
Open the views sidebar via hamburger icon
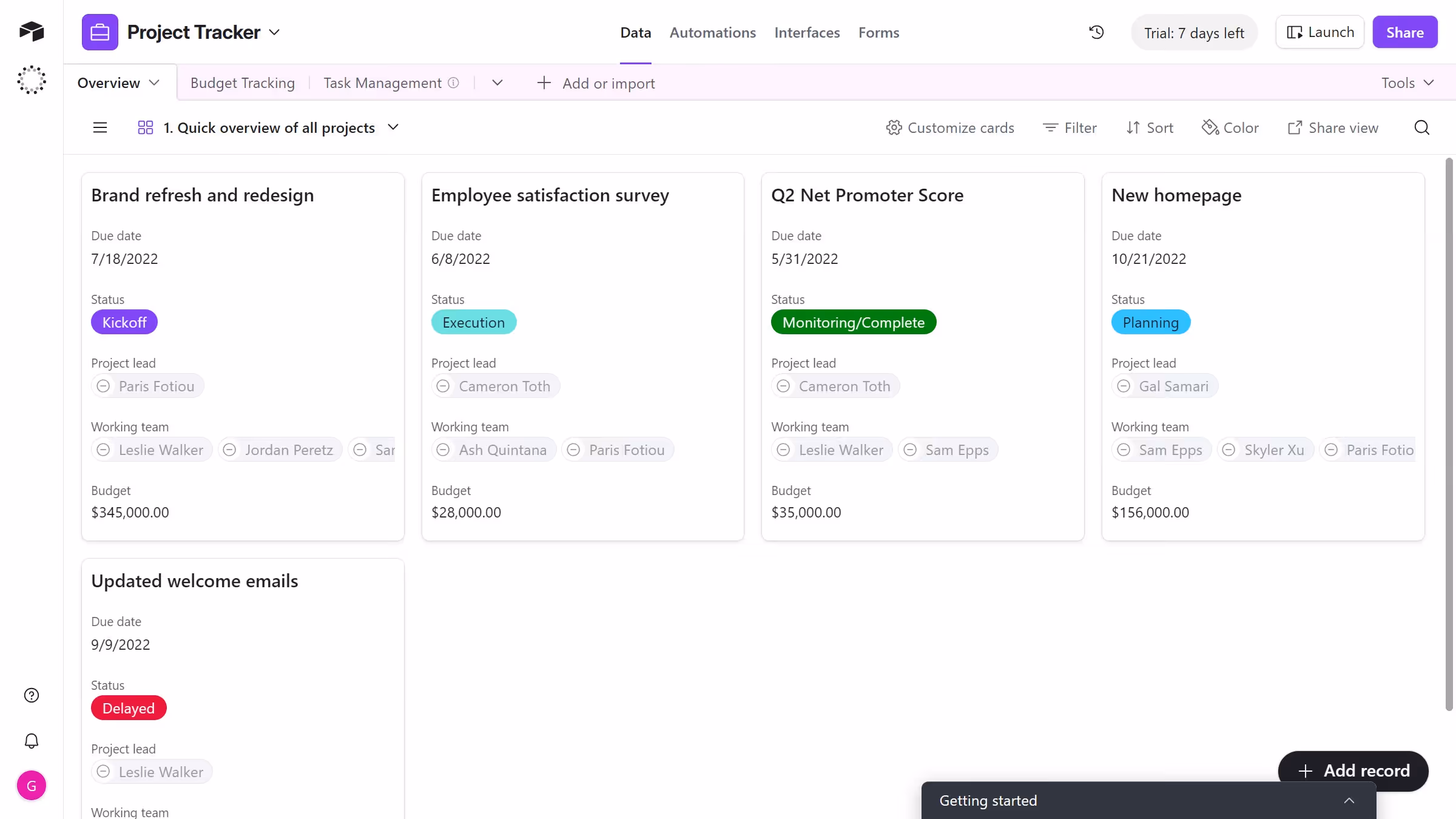tap(99, 127)
